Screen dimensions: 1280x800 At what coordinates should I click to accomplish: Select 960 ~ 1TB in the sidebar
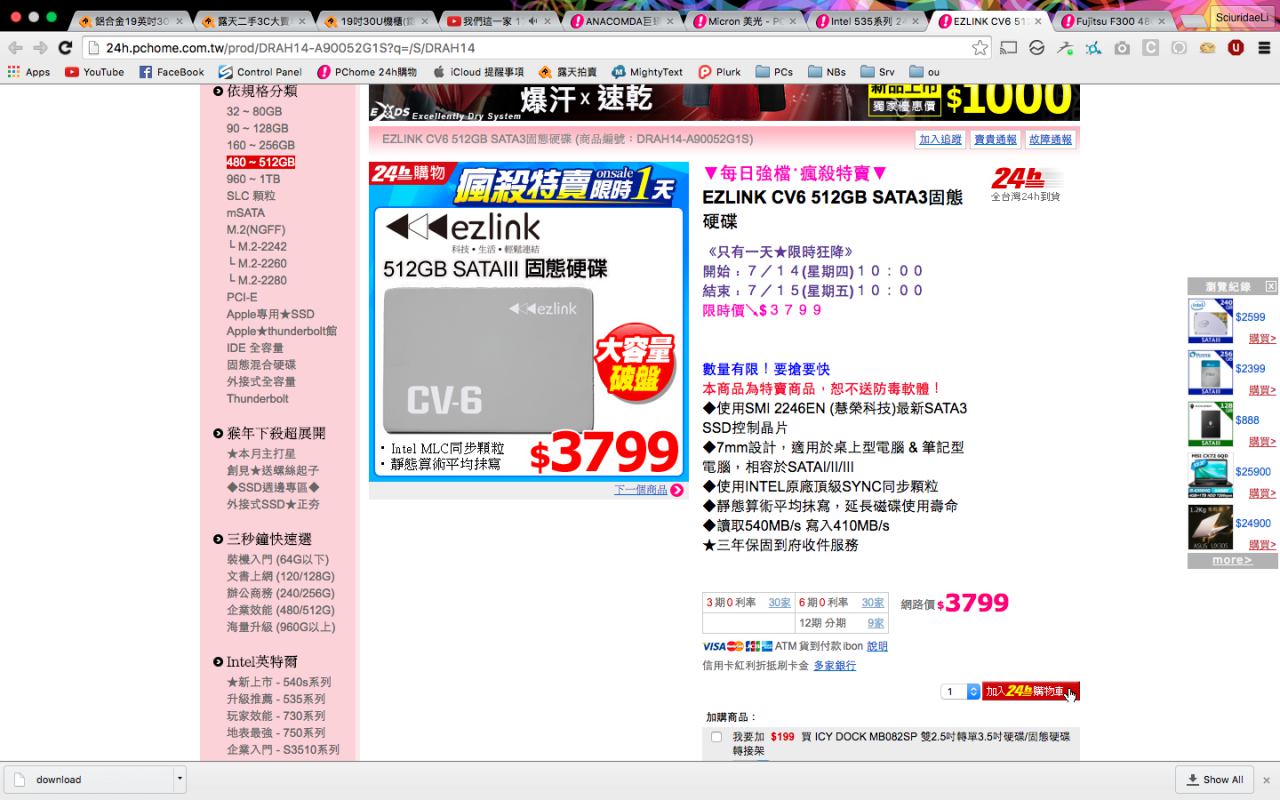(x=253, y=179)
